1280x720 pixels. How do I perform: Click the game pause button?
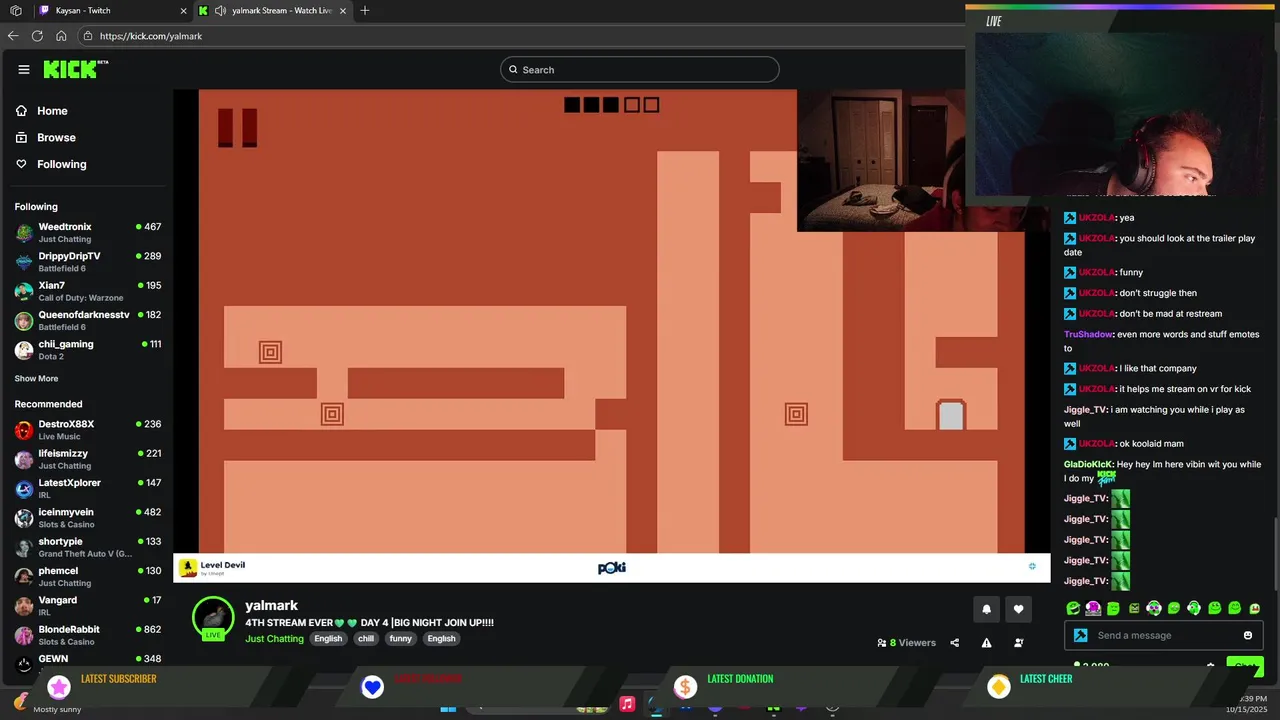238,128
